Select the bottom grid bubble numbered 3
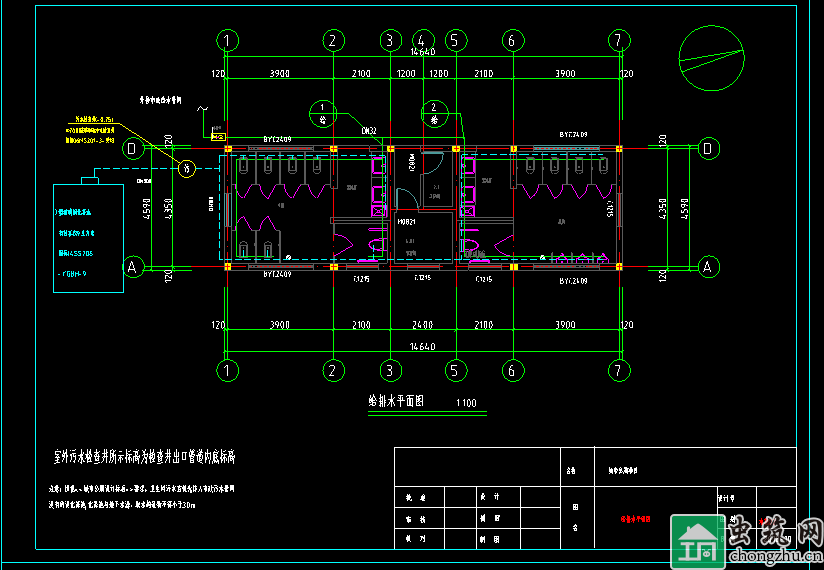The image size is (824, 570). (x=389, y=371)
